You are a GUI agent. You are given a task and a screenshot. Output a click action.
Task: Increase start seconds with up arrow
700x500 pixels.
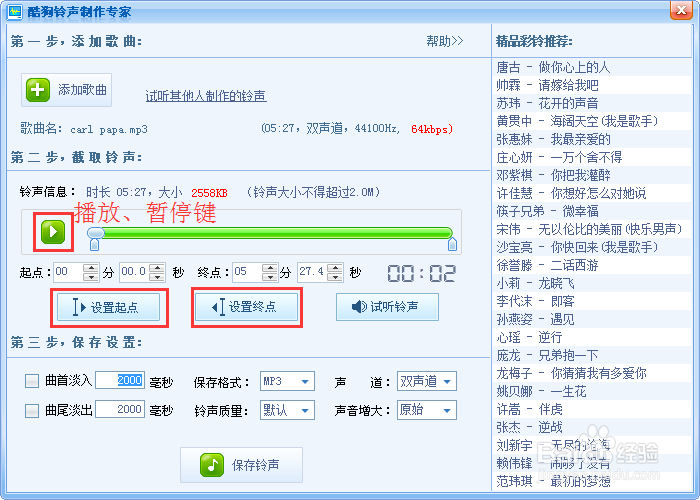[x=157, y=267]
